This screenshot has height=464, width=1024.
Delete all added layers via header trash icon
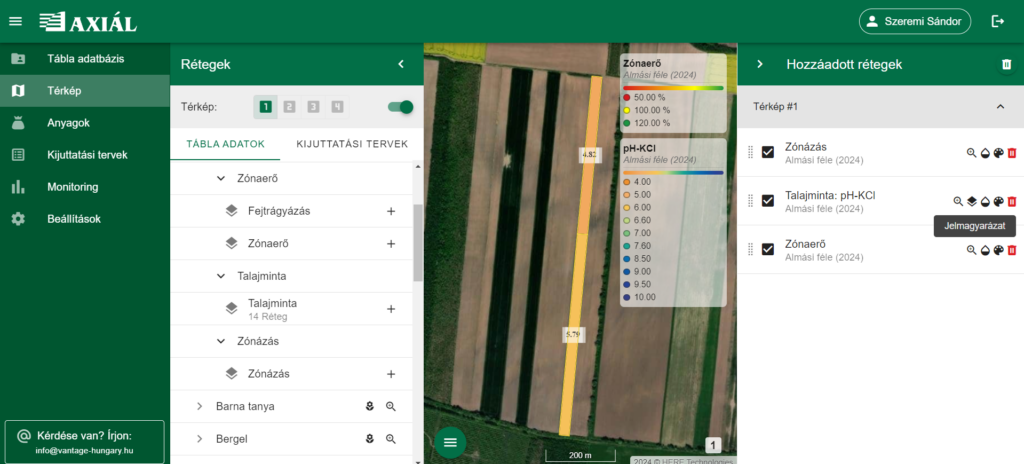(1006, 64)
